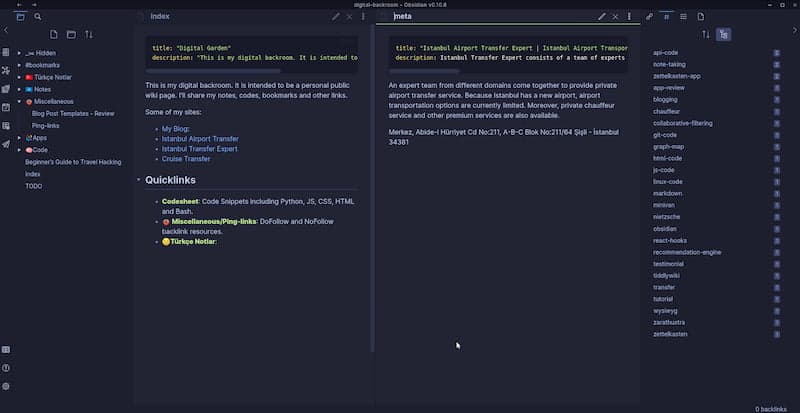Expand the Code folder

point(20,150)
